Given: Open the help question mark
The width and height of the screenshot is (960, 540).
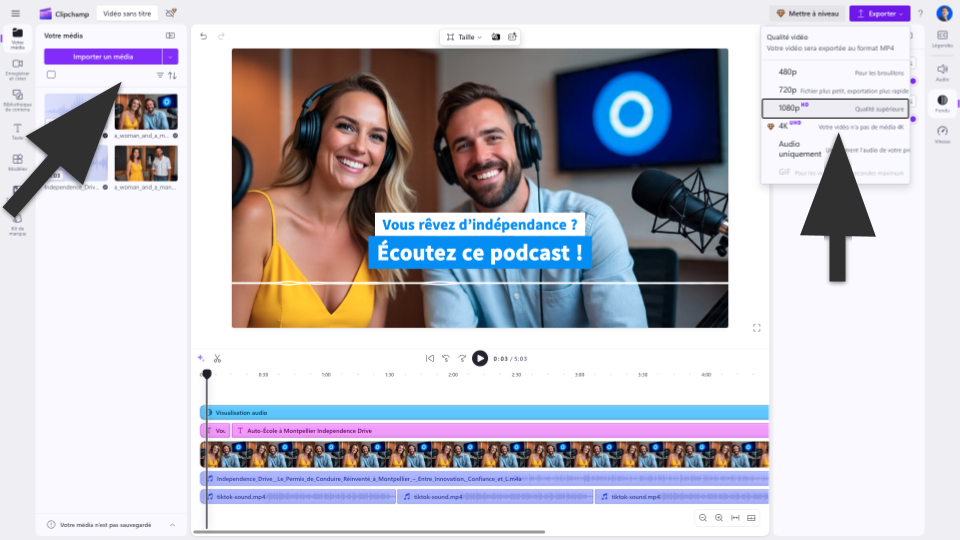Looking at the screenshot, I should [920, 13].
